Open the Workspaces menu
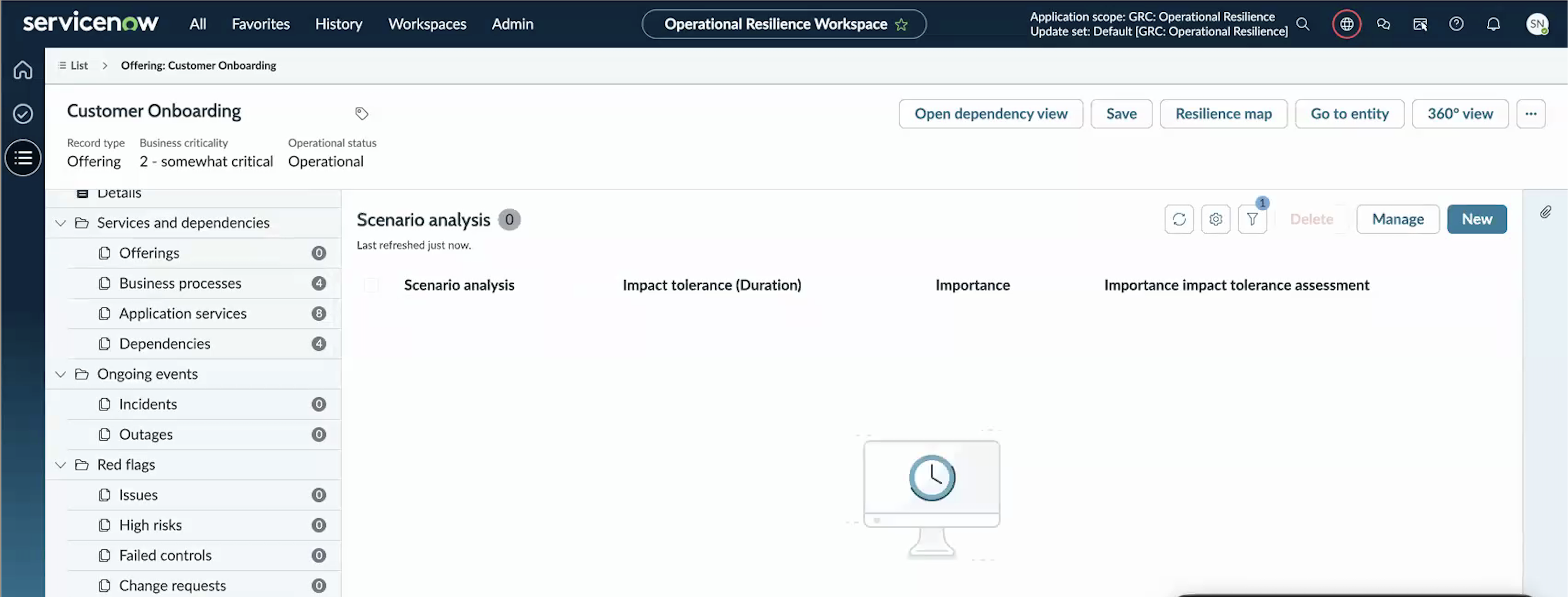This screenshot has height=597, width=1568. 427,24
